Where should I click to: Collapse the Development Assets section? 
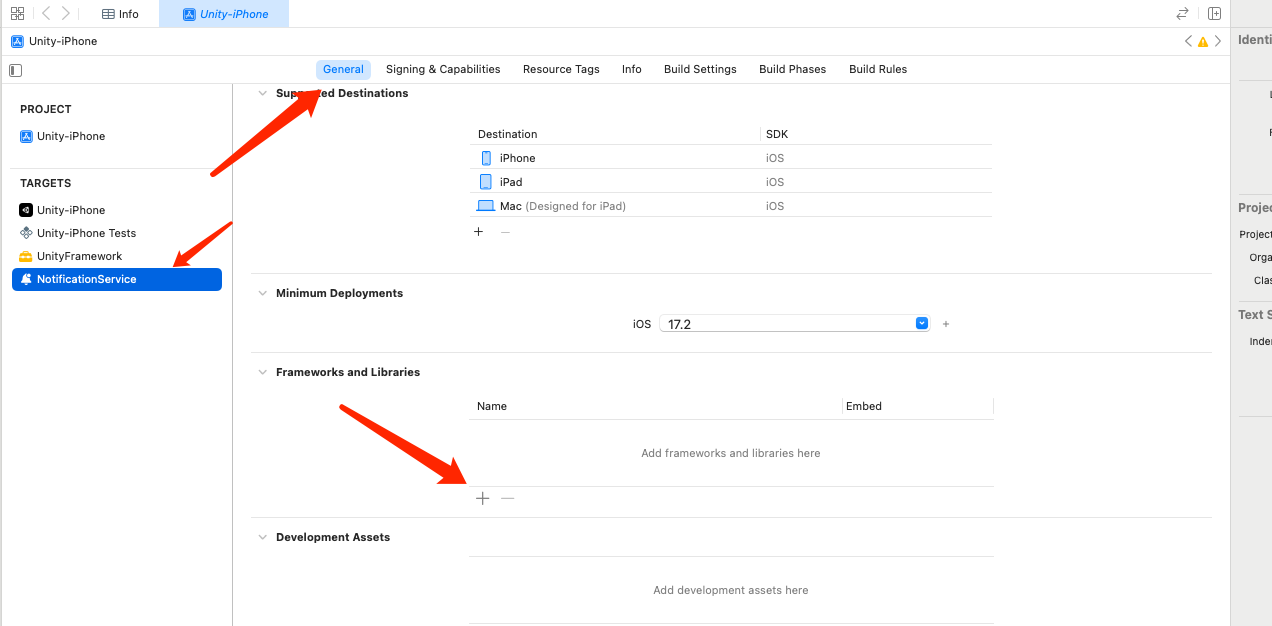pos(264,537)
